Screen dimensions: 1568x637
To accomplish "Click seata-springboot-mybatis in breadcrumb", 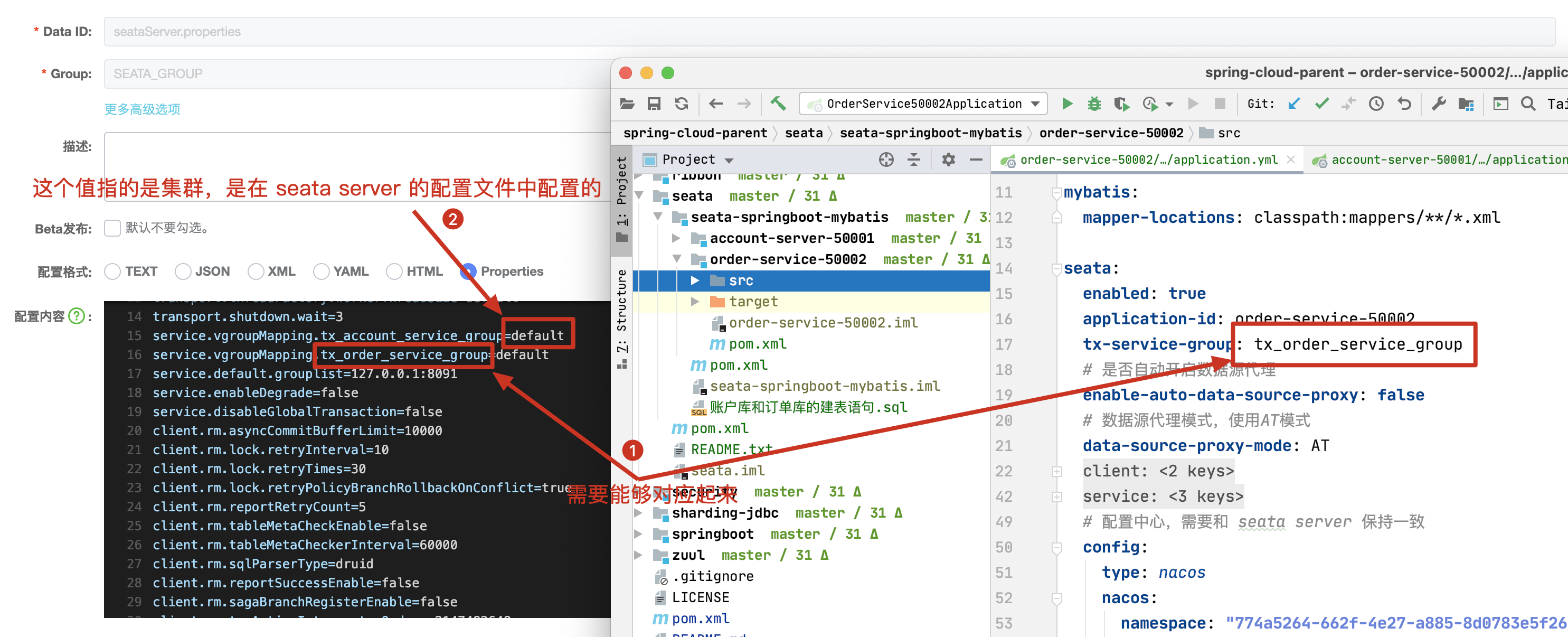I will pyautogui.click(x=931, y=133).
